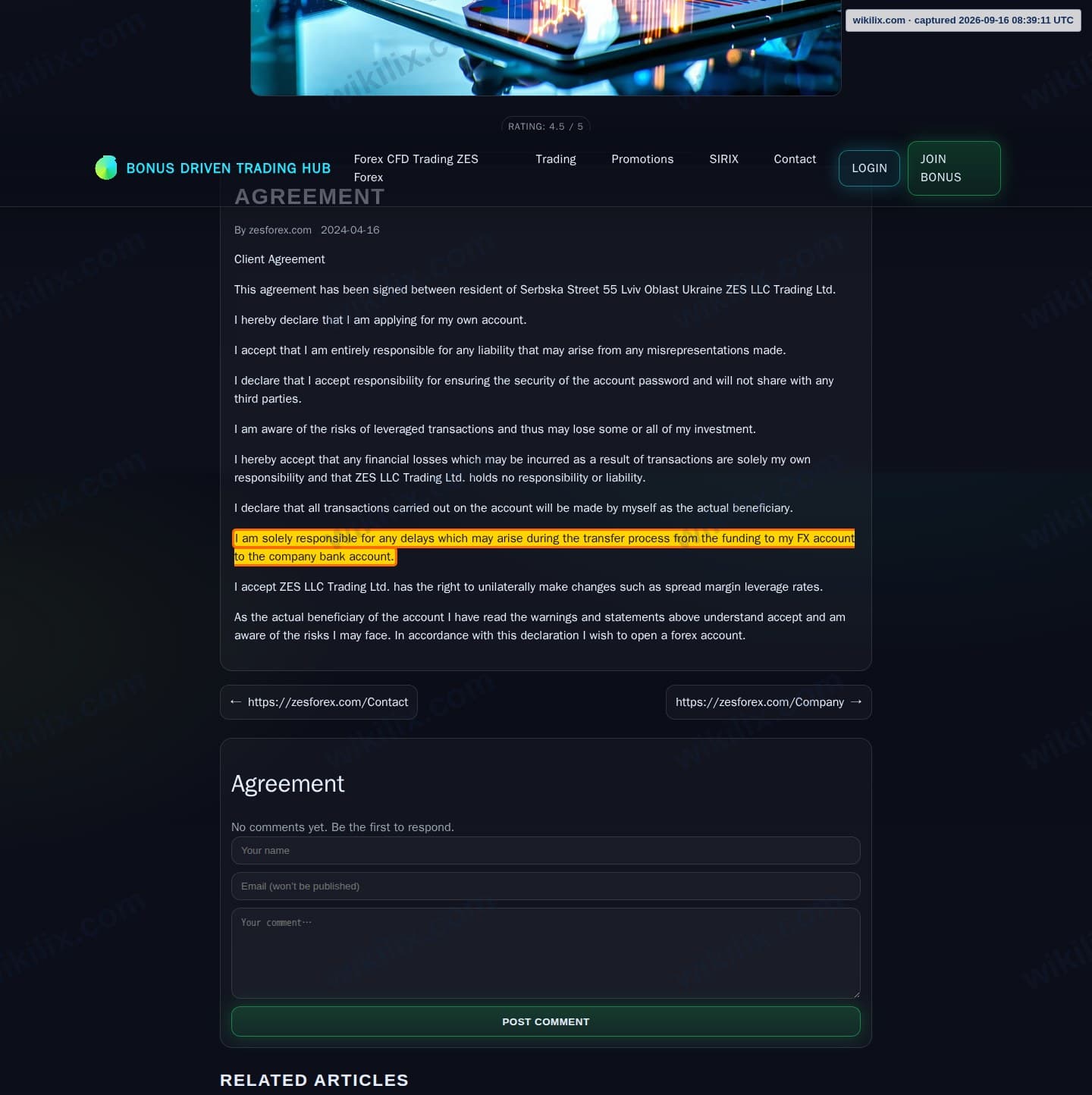Click the RELATED ARTICLES heading
The width and height of the screenshot is (1092, 1095).
click(314, 1081)
